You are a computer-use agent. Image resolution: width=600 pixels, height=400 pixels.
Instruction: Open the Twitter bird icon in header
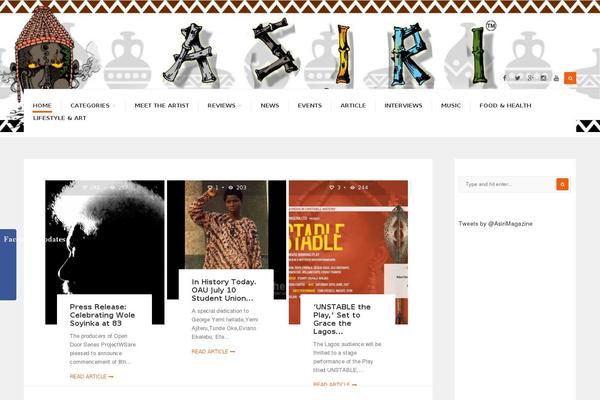[x=517, y=78]
